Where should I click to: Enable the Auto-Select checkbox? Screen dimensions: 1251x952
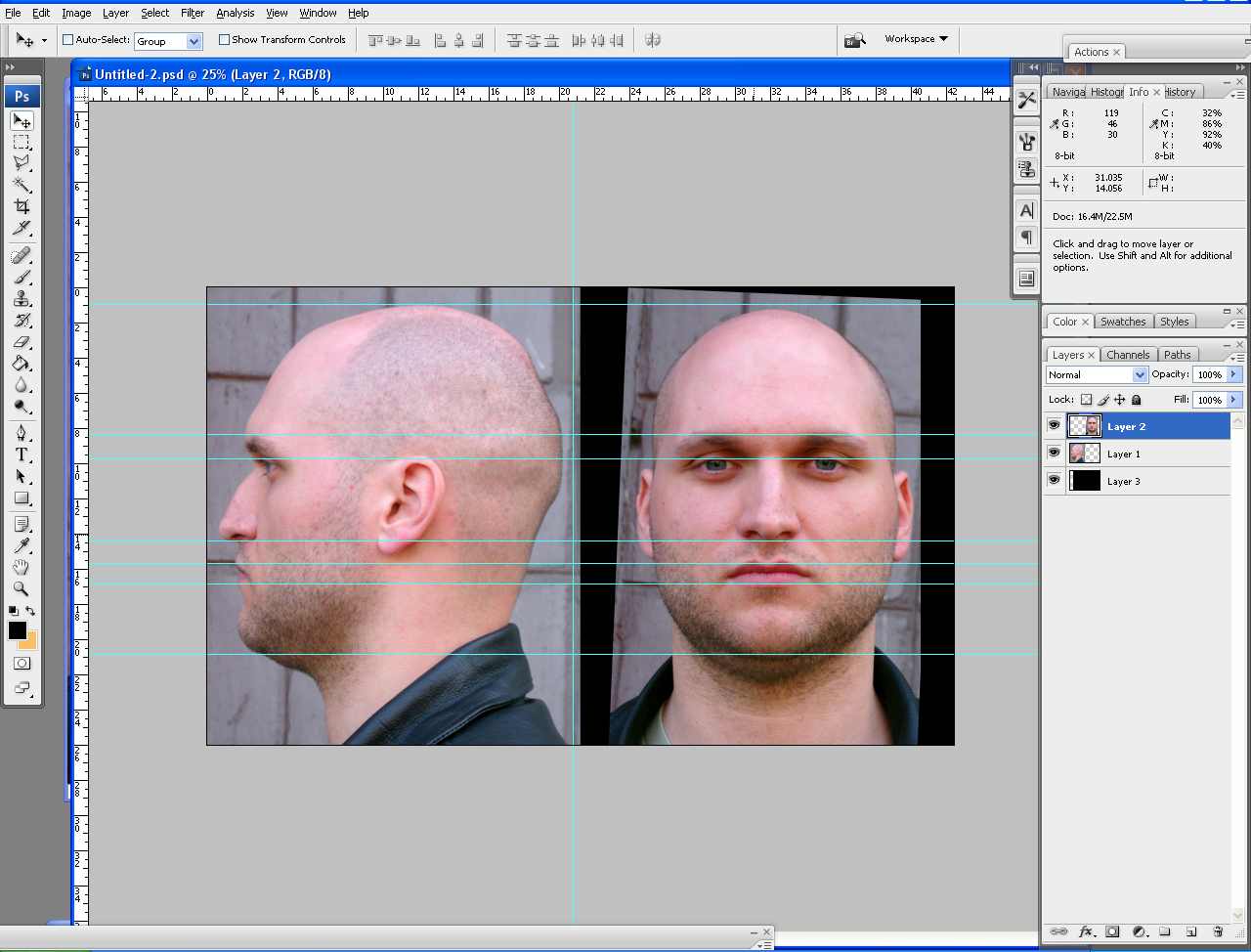pyautogui.click(x=68, y=40)
